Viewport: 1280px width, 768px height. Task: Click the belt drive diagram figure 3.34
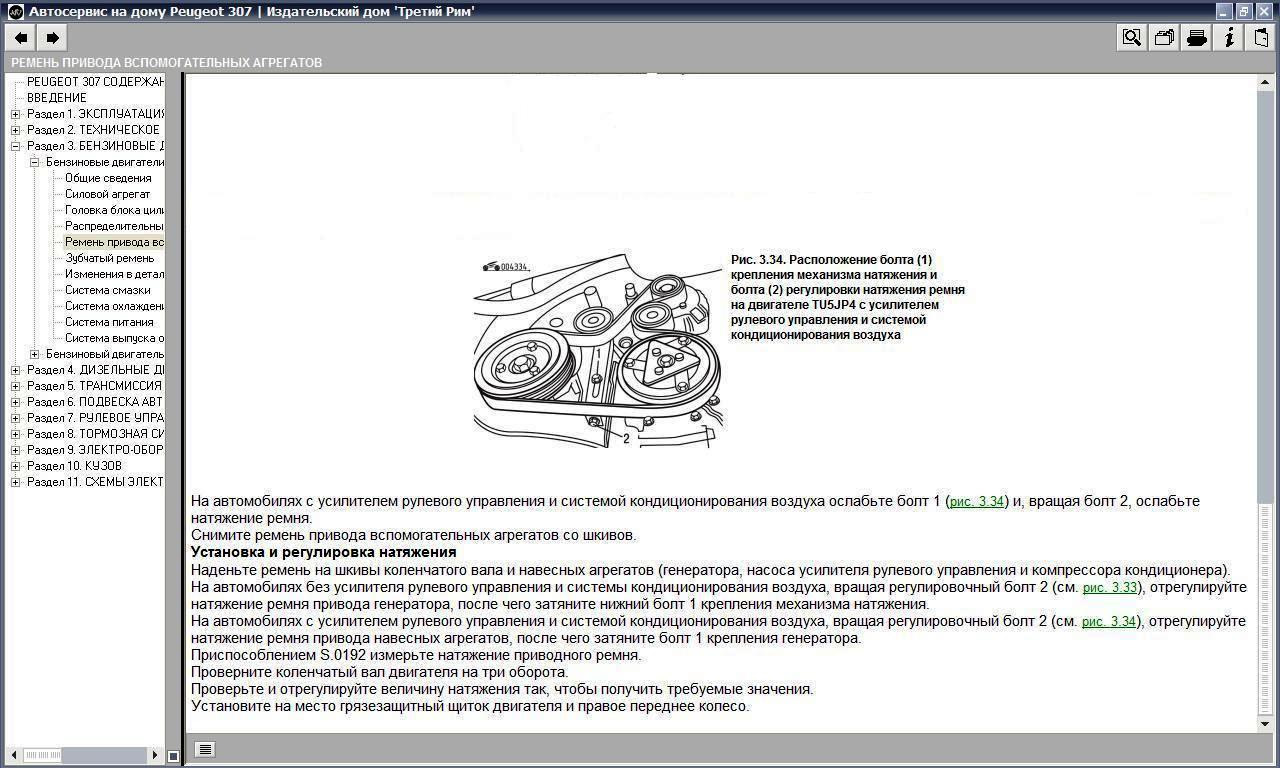597,350
